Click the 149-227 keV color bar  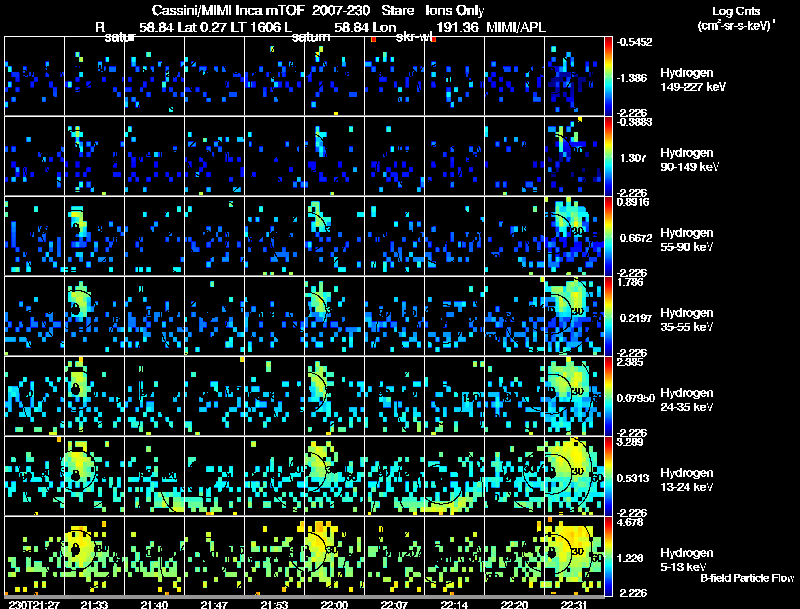point(610,75)
